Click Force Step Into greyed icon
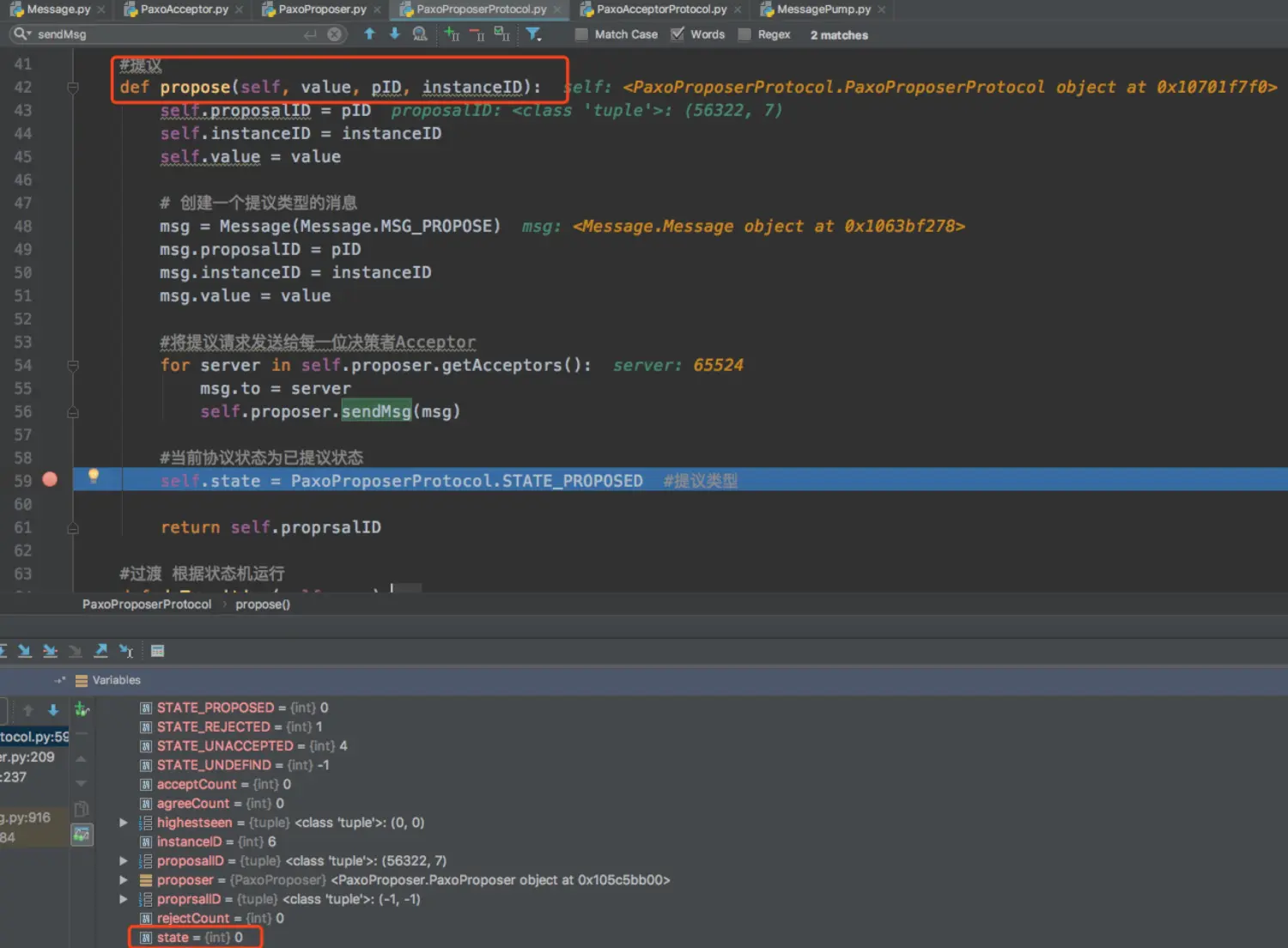Image resolution: width=1288 pixels, height=948 pixels. coord(76,651)
